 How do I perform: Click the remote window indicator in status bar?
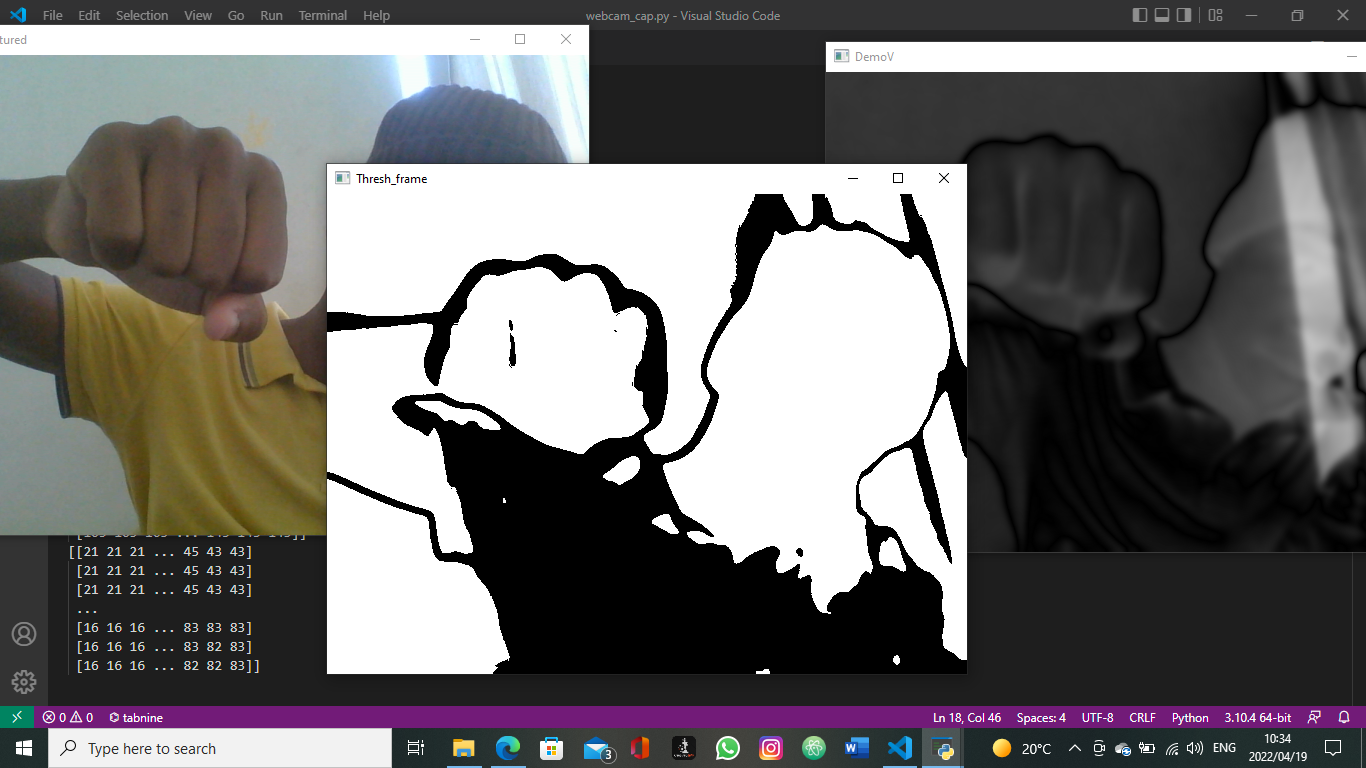pos(16,717)
